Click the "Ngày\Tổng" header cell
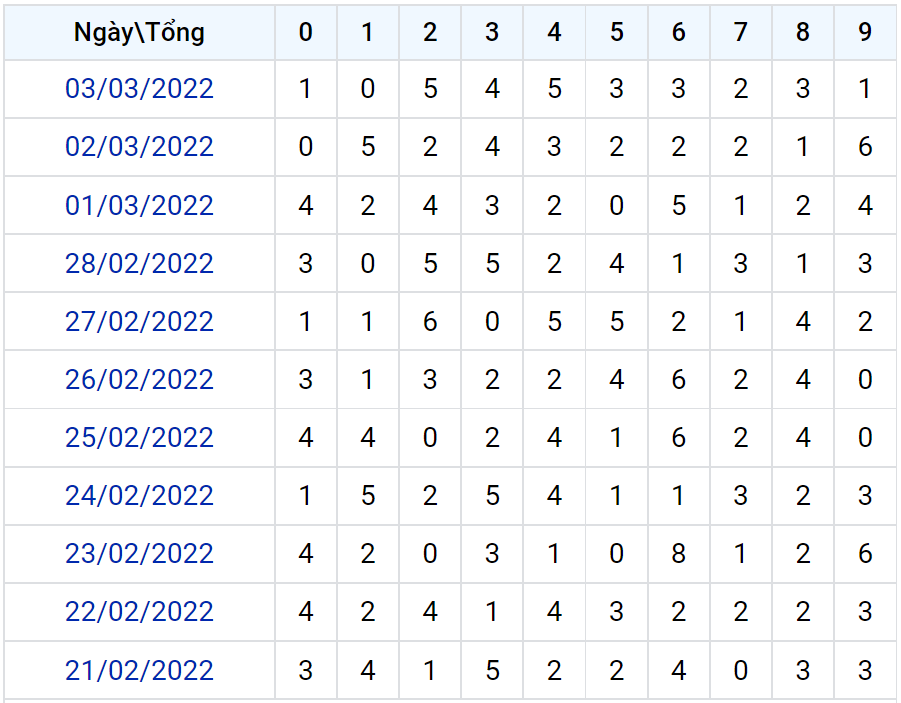This screenshot has width=901, height=703. pyautogui.click(x=139, y=32)
